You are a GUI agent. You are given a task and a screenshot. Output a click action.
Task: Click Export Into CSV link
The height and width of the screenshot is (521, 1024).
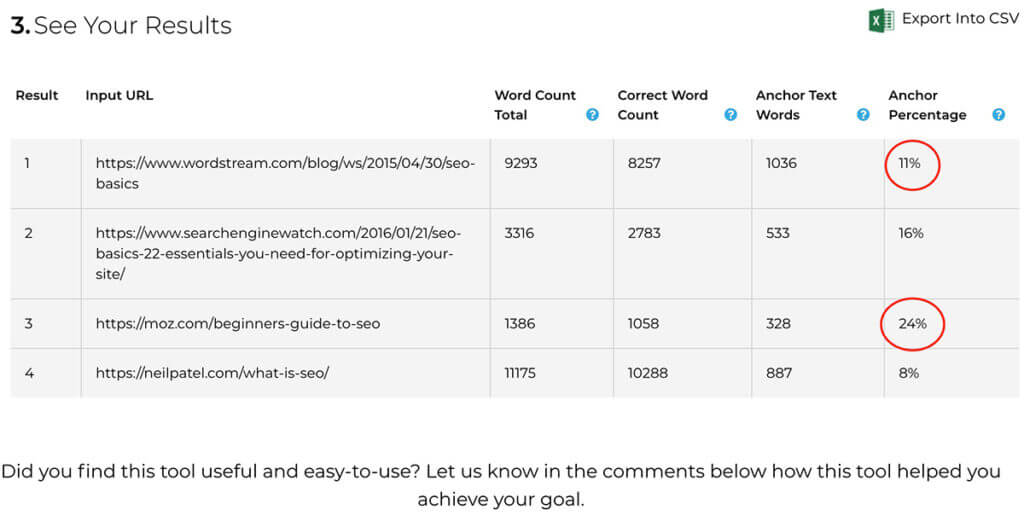click(x=960, y=19)
